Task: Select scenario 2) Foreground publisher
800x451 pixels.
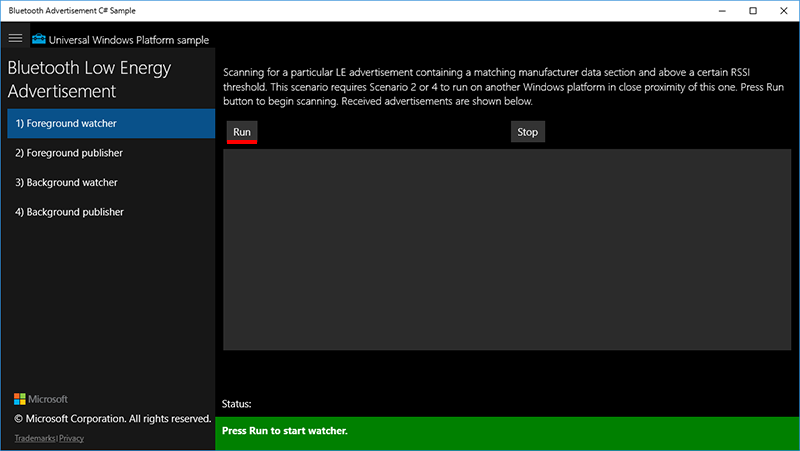Action: coord(111,153)
